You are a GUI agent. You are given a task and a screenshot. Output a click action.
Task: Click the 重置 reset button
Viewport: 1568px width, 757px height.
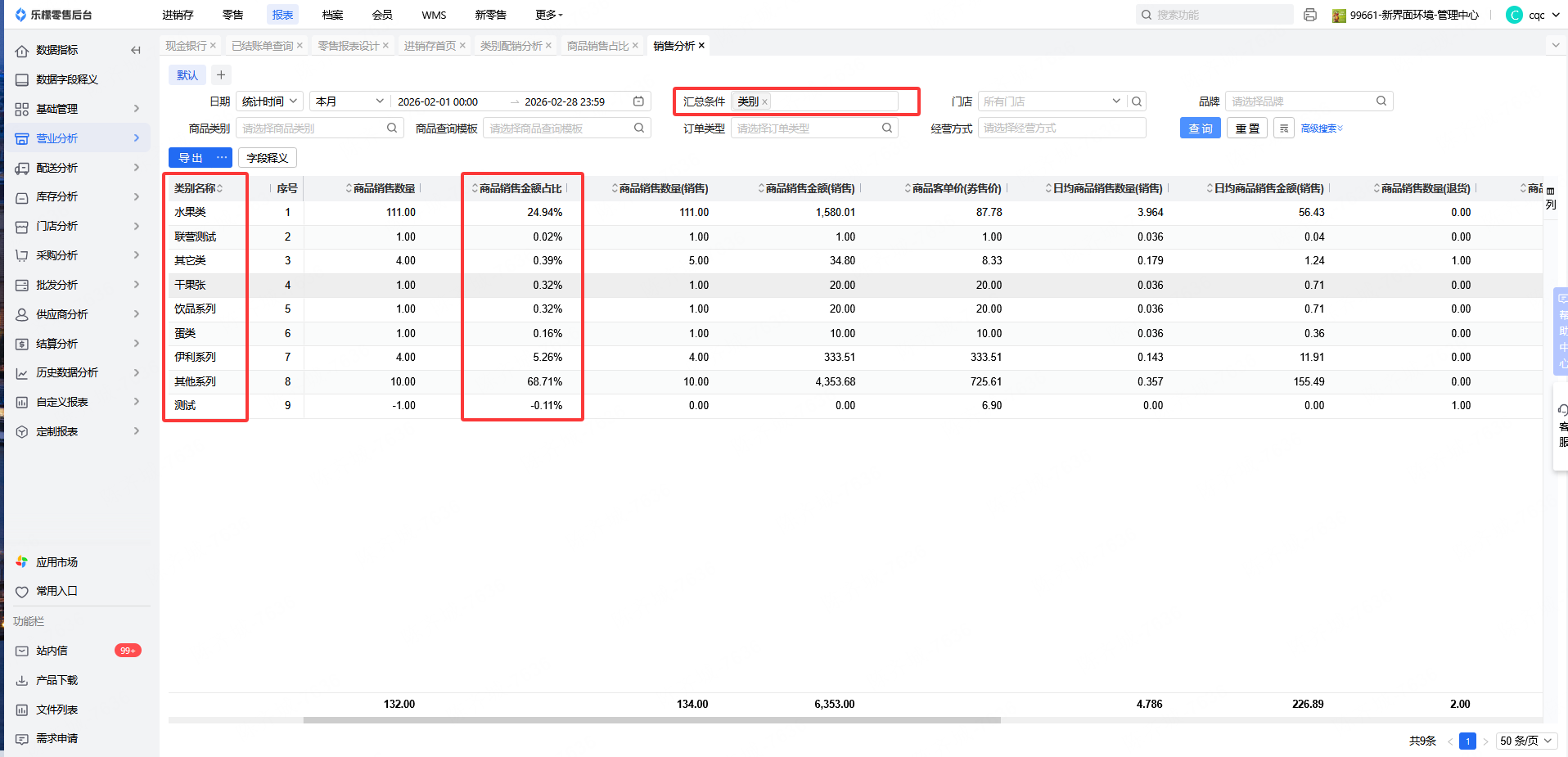point(1247,128)
